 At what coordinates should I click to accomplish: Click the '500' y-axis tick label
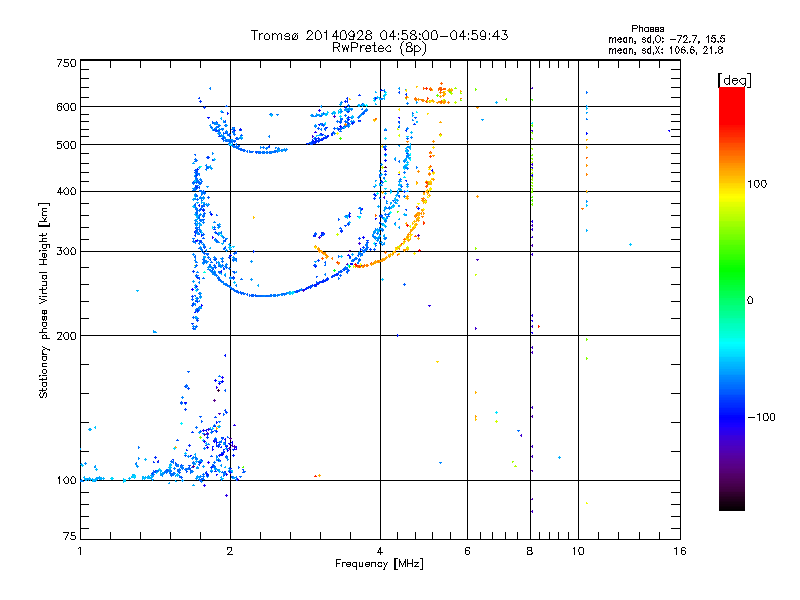click(x=66, y=145)
